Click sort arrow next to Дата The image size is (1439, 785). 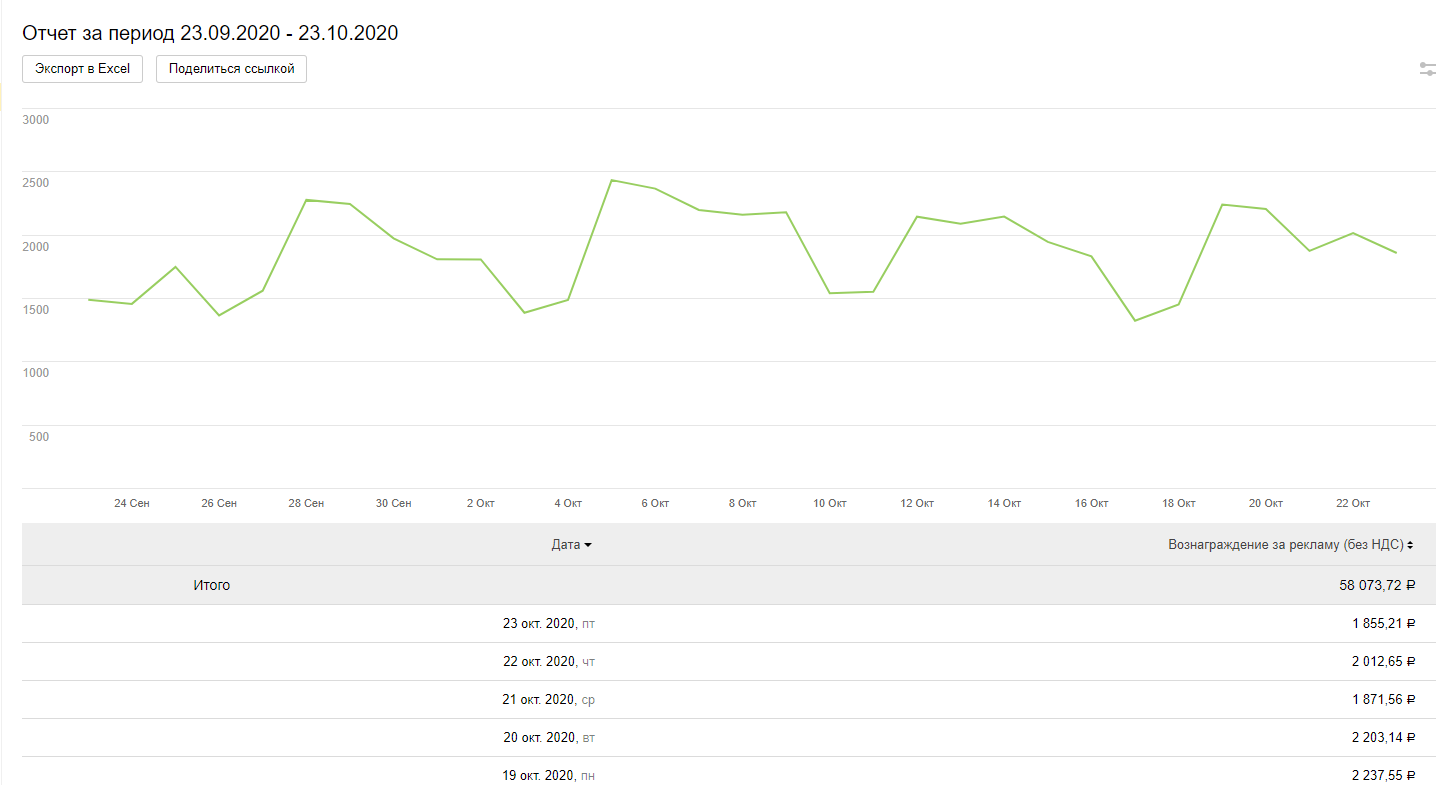tap(588, 546)
